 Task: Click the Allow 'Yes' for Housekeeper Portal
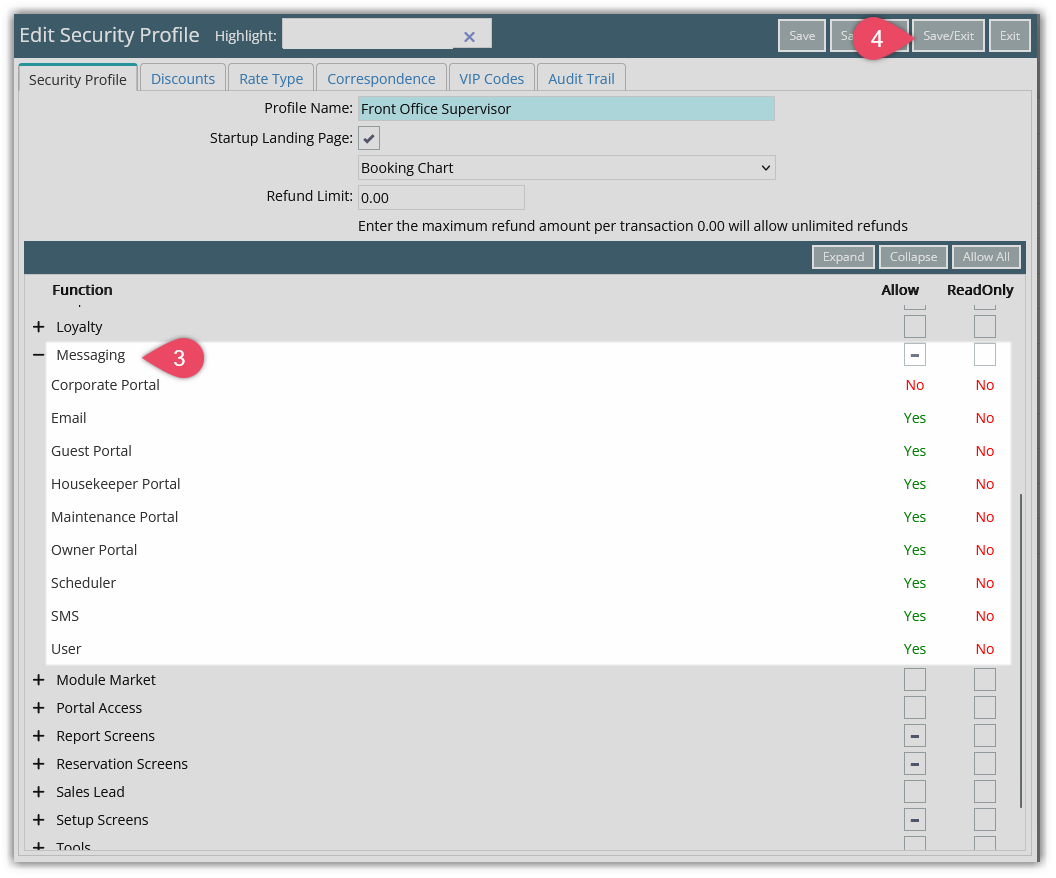tap(915, 485)
